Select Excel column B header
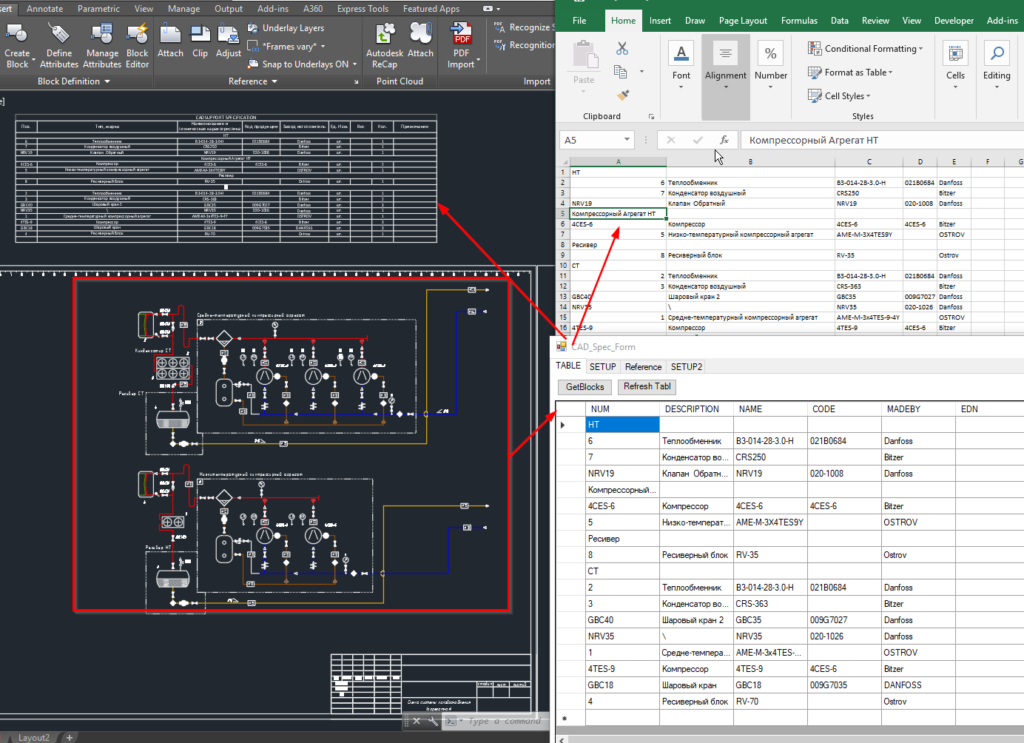The height and width of the screenshot is (743, 1024). click(750, 161)
